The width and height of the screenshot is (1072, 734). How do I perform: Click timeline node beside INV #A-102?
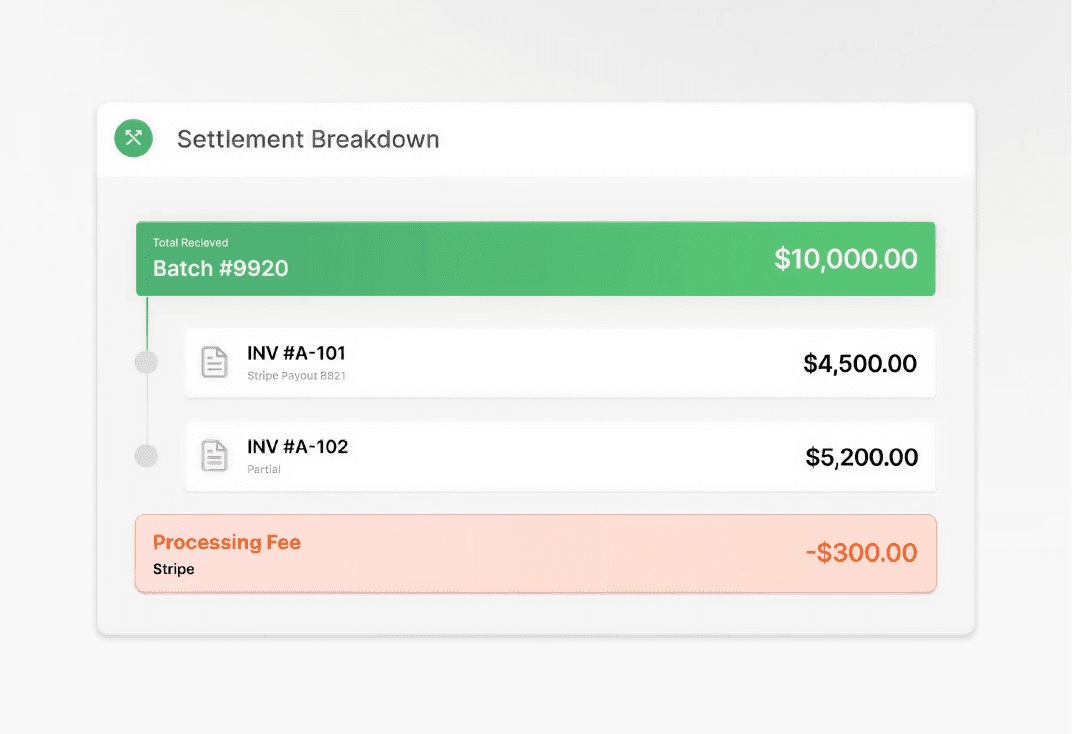click(146, 456)
